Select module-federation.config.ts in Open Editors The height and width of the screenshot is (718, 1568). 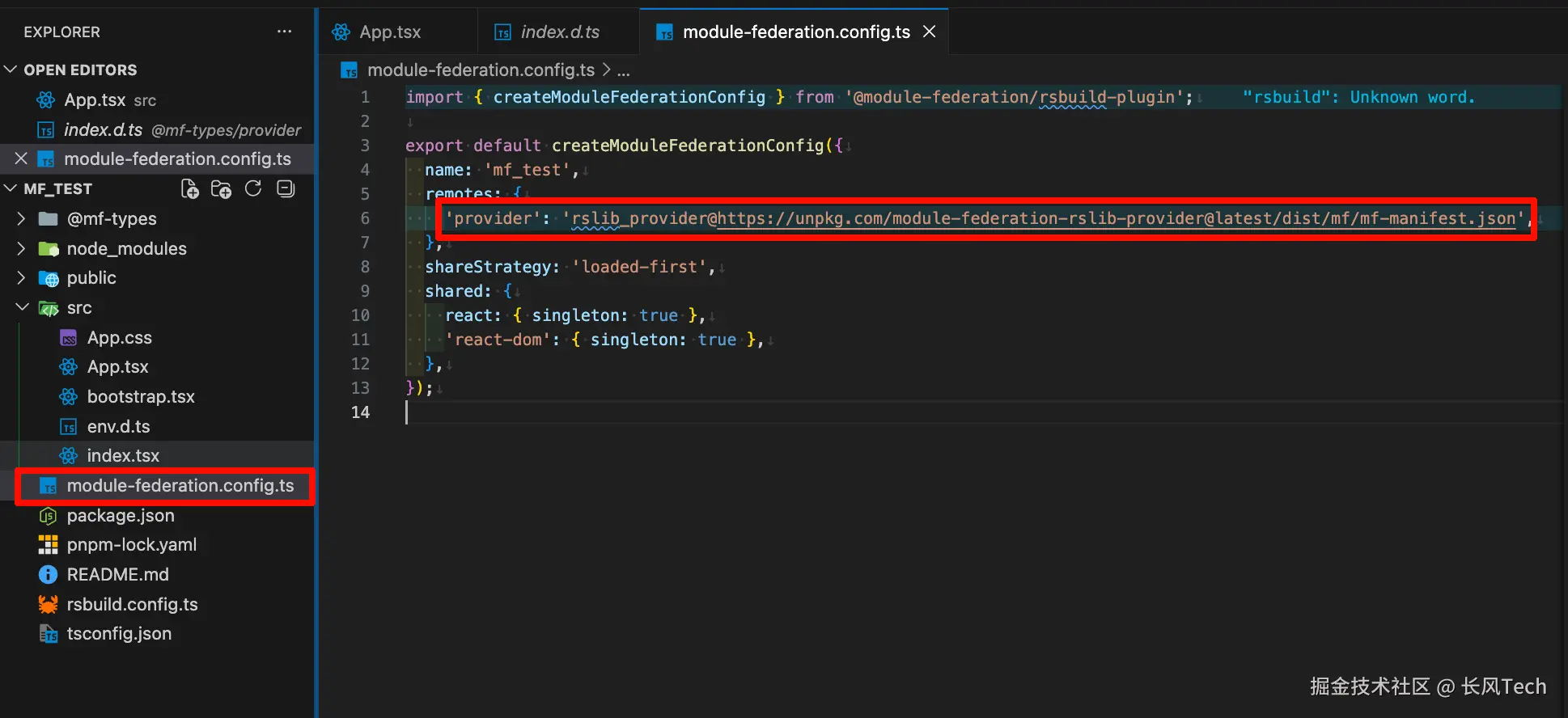point(157,158)
